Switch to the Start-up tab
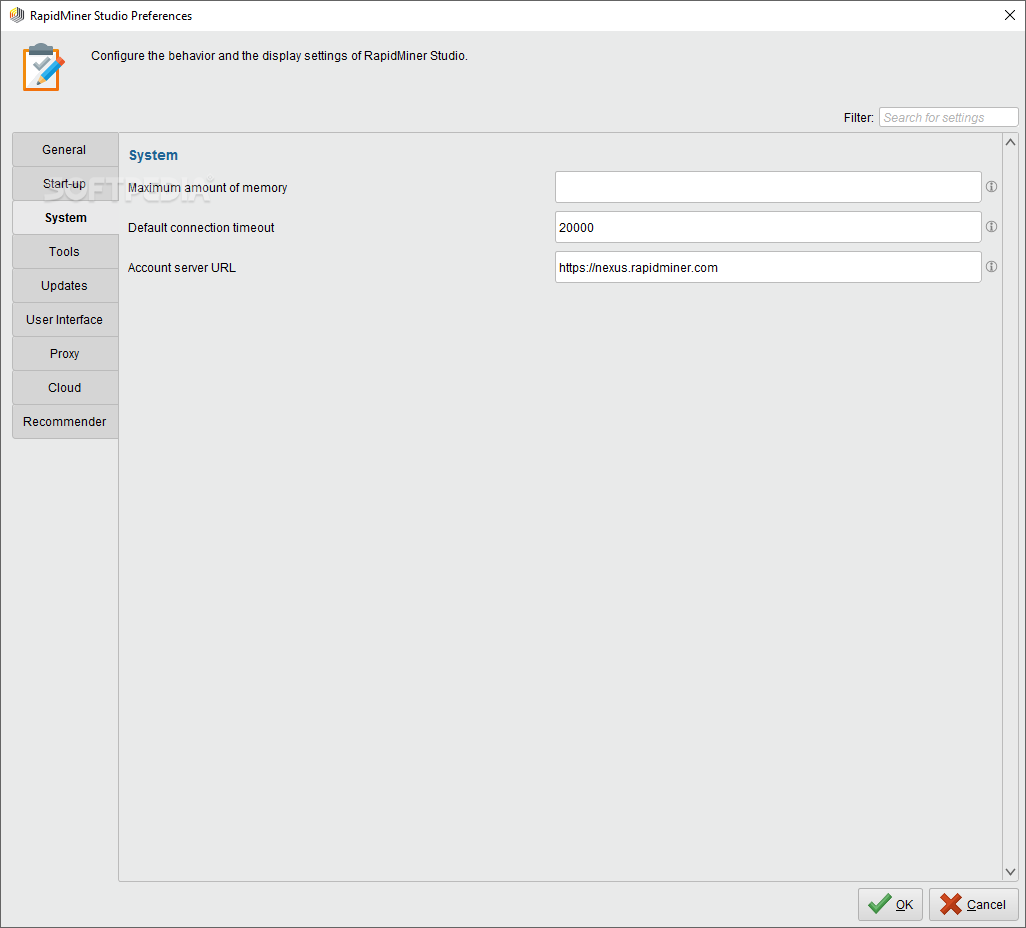 coord(65,184)
